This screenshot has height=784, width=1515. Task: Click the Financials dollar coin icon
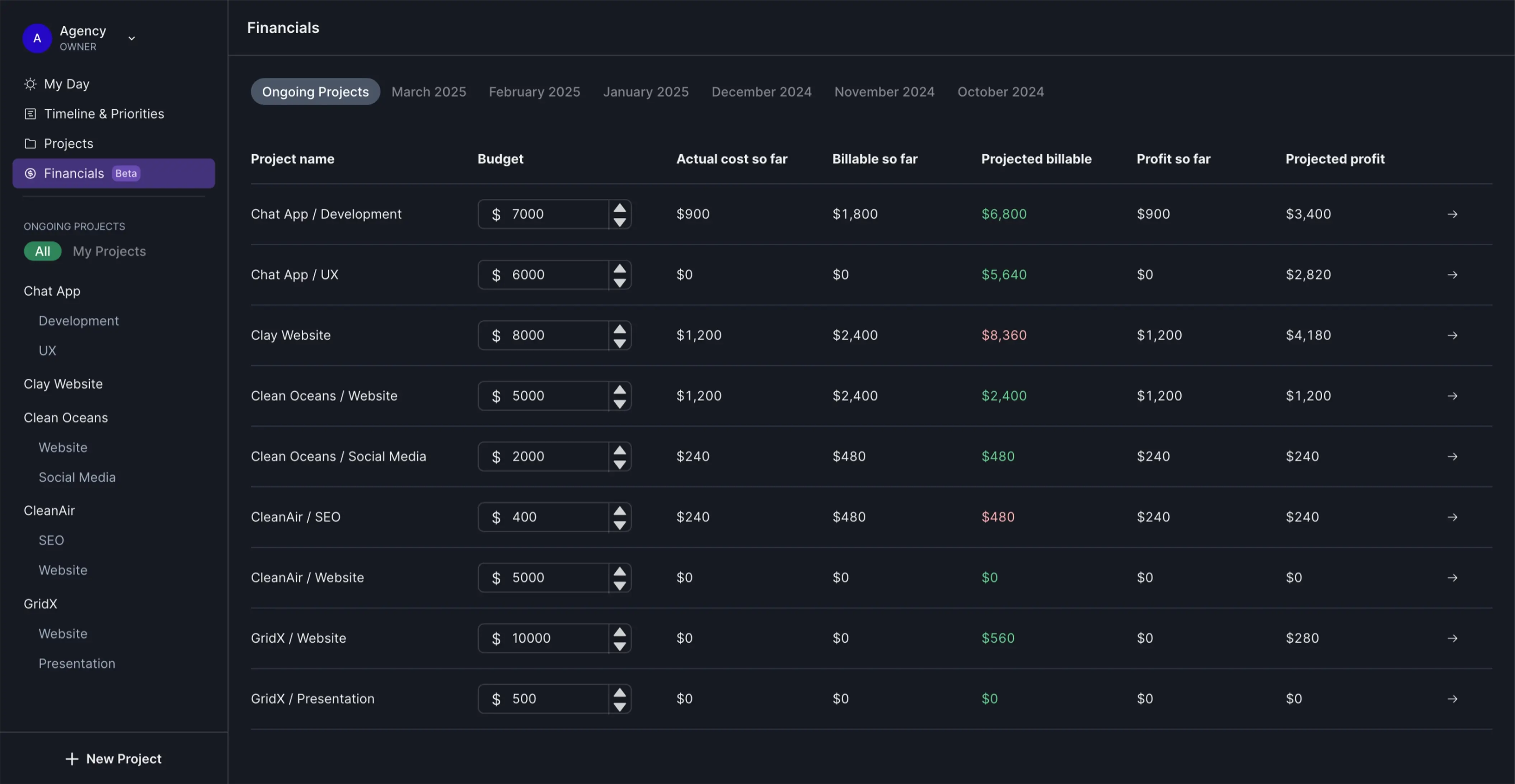click(30, 173)
